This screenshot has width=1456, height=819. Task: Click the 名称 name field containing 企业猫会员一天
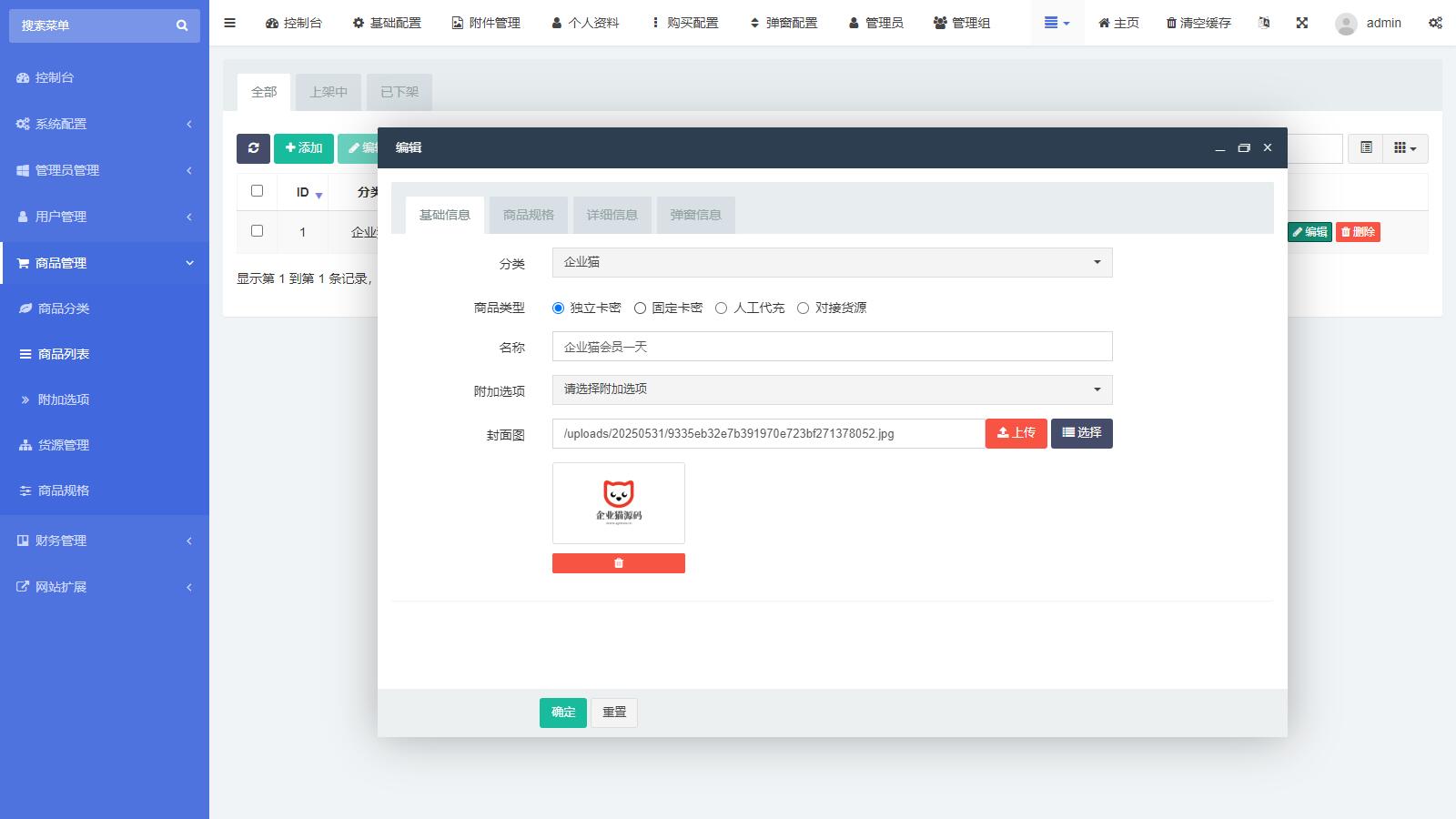click(x=831, y=347)
